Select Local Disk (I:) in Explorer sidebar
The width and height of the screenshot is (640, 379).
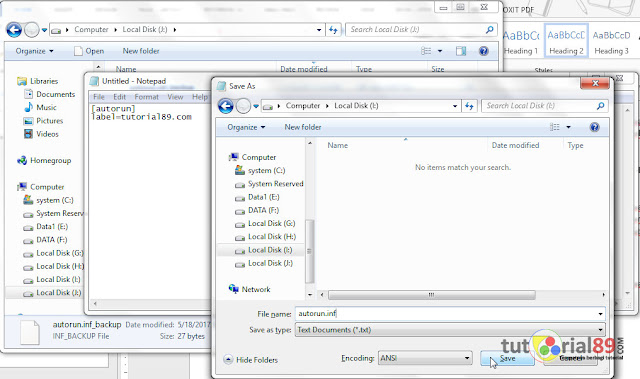52,279
